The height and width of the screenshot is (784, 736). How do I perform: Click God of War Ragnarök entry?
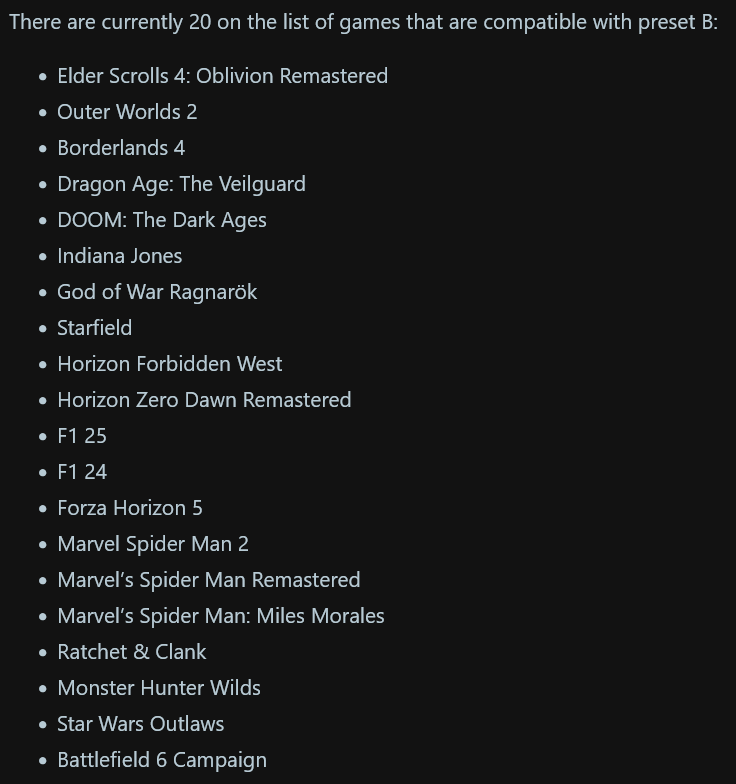157,292
